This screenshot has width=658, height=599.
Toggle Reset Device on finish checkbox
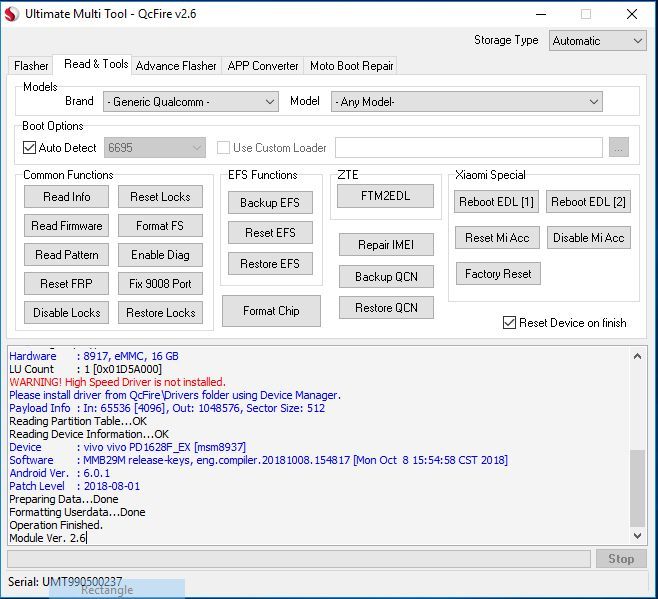509,323
